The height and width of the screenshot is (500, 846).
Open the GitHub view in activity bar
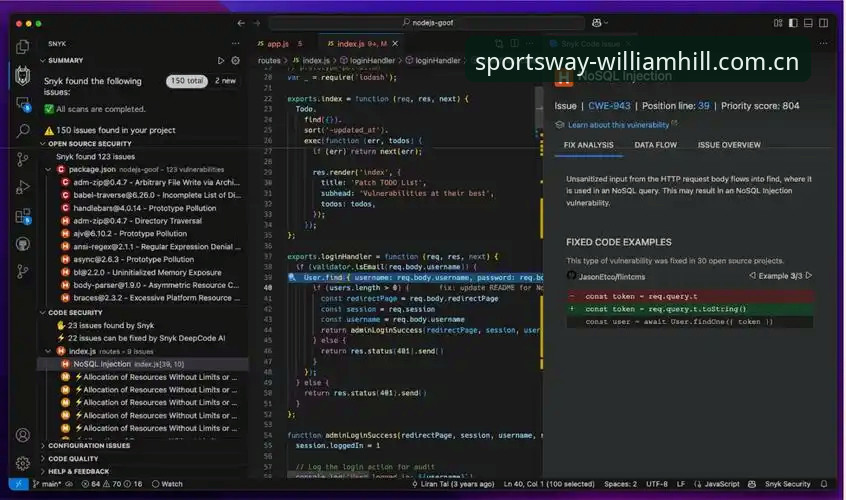[23, 244]
